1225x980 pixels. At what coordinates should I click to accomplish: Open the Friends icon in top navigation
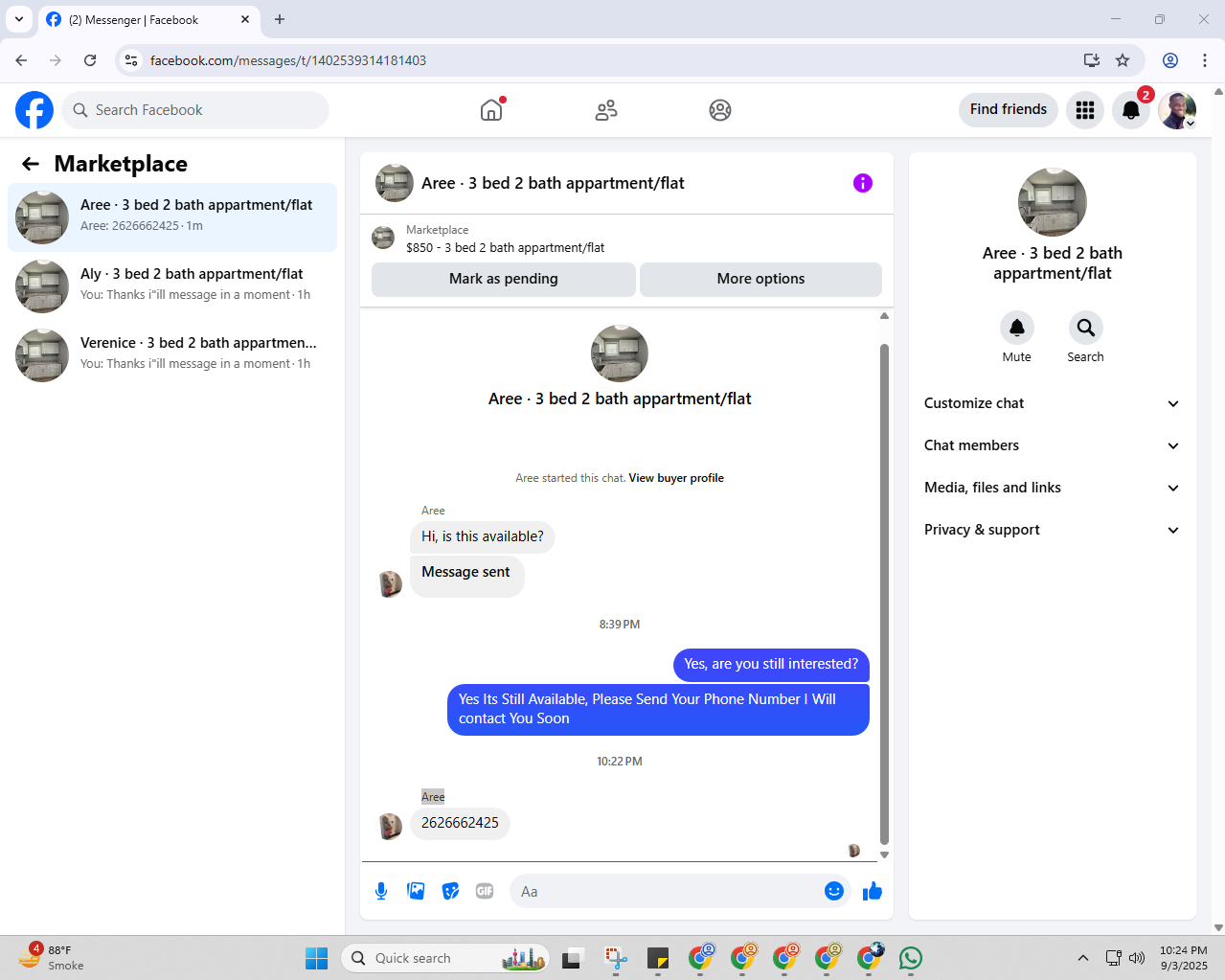tap(606, 110)
